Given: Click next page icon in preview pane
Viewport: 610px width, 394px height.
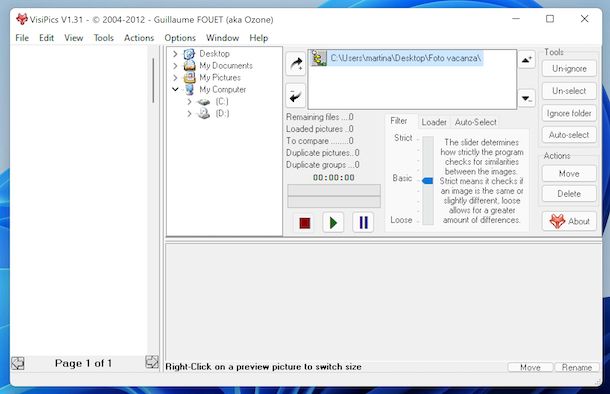Looking at the screenshot, I should 152,362.
